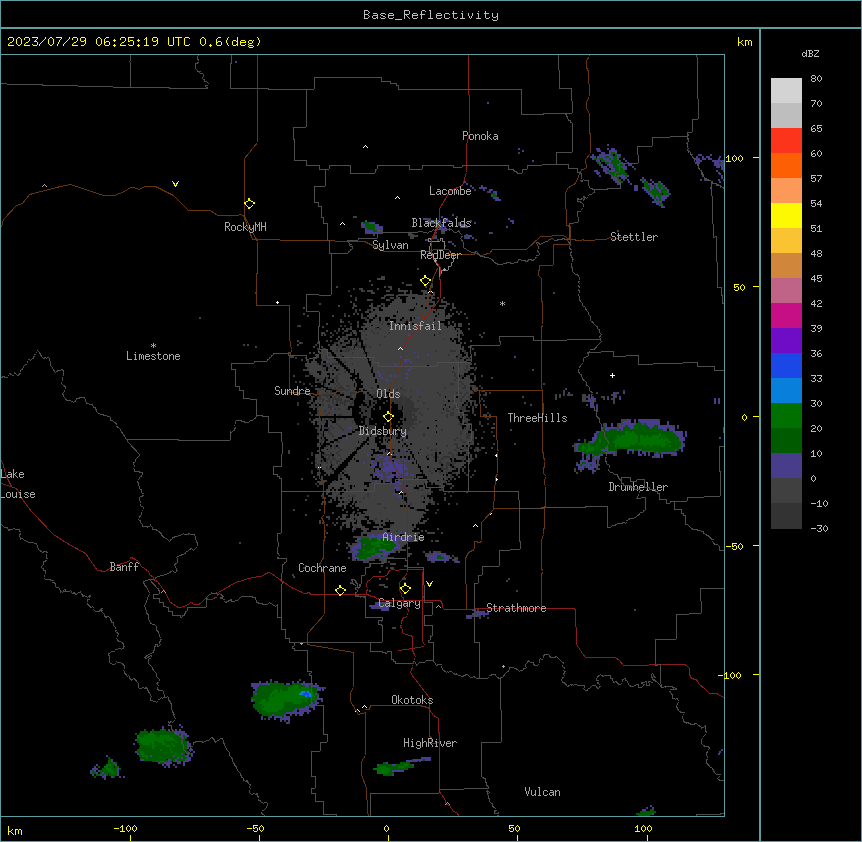Pick the indigo 0-10 dBZ legend swatch
The height and width of the screenshot is (842, 862).
point(786,466)
